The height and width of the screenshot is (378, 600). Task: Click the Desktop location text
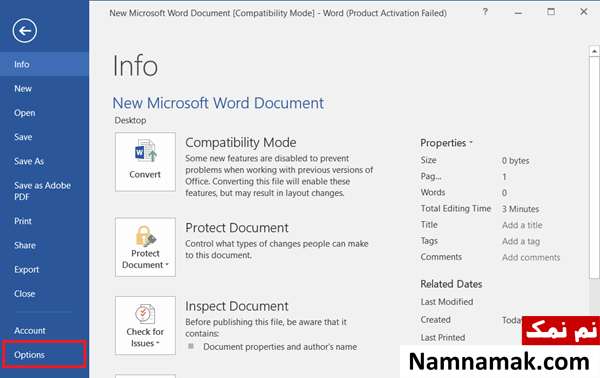tap(130, 120)
